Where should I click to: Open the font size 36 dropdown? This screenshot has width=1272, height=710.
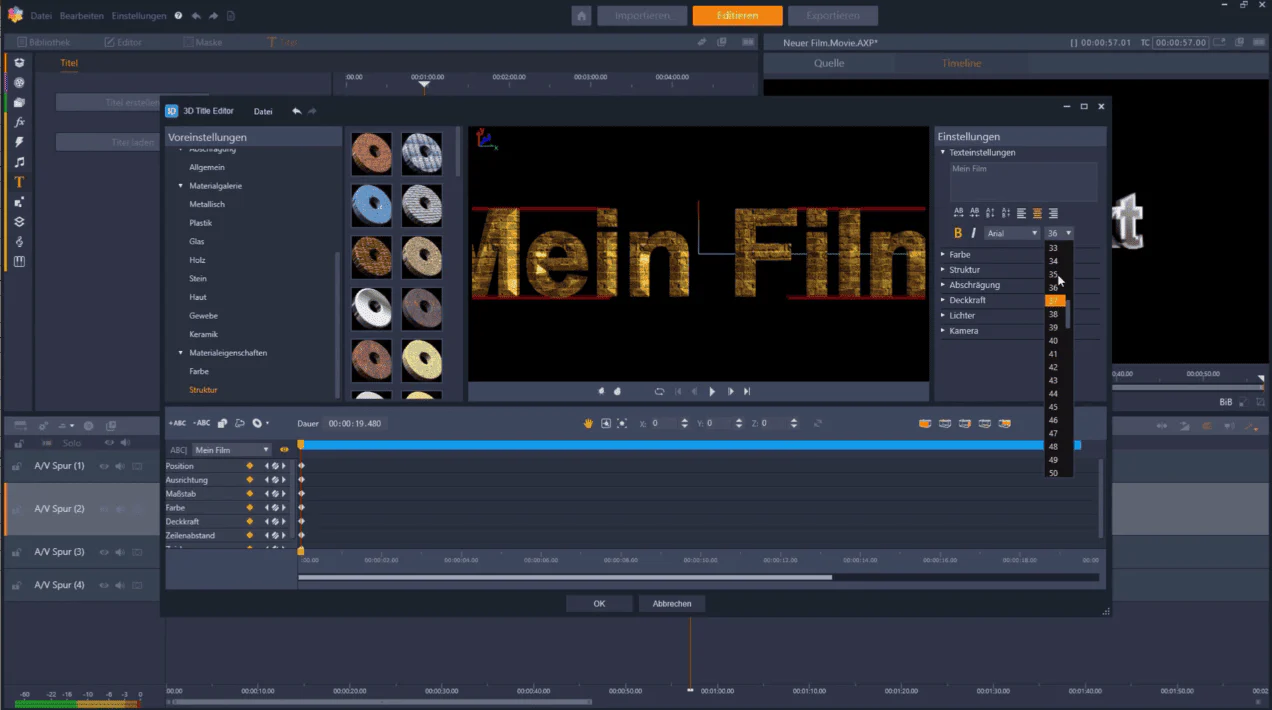coord(1059,233)
